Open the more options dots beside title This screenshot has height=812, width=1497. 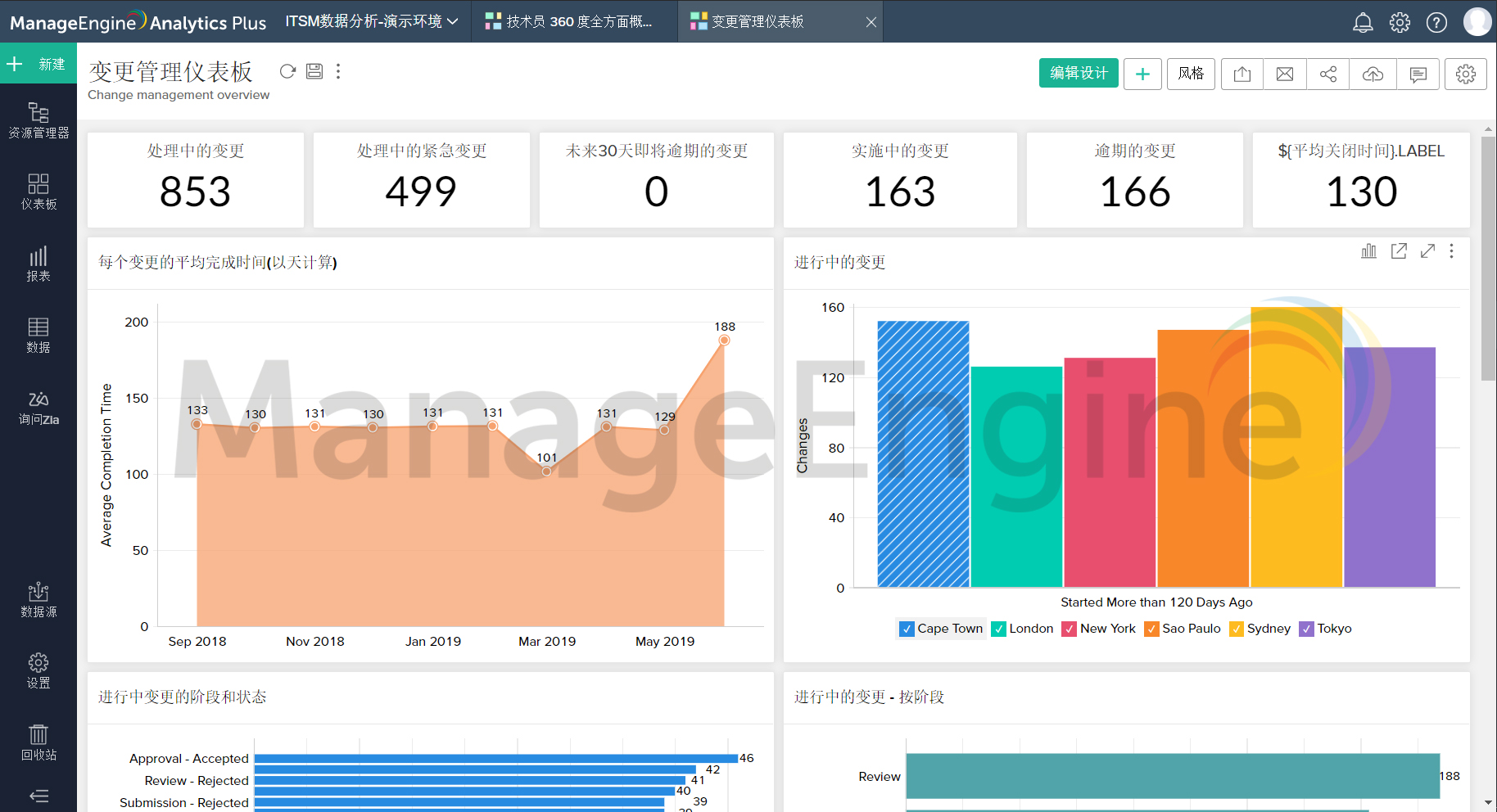click(x=338, y=71)
